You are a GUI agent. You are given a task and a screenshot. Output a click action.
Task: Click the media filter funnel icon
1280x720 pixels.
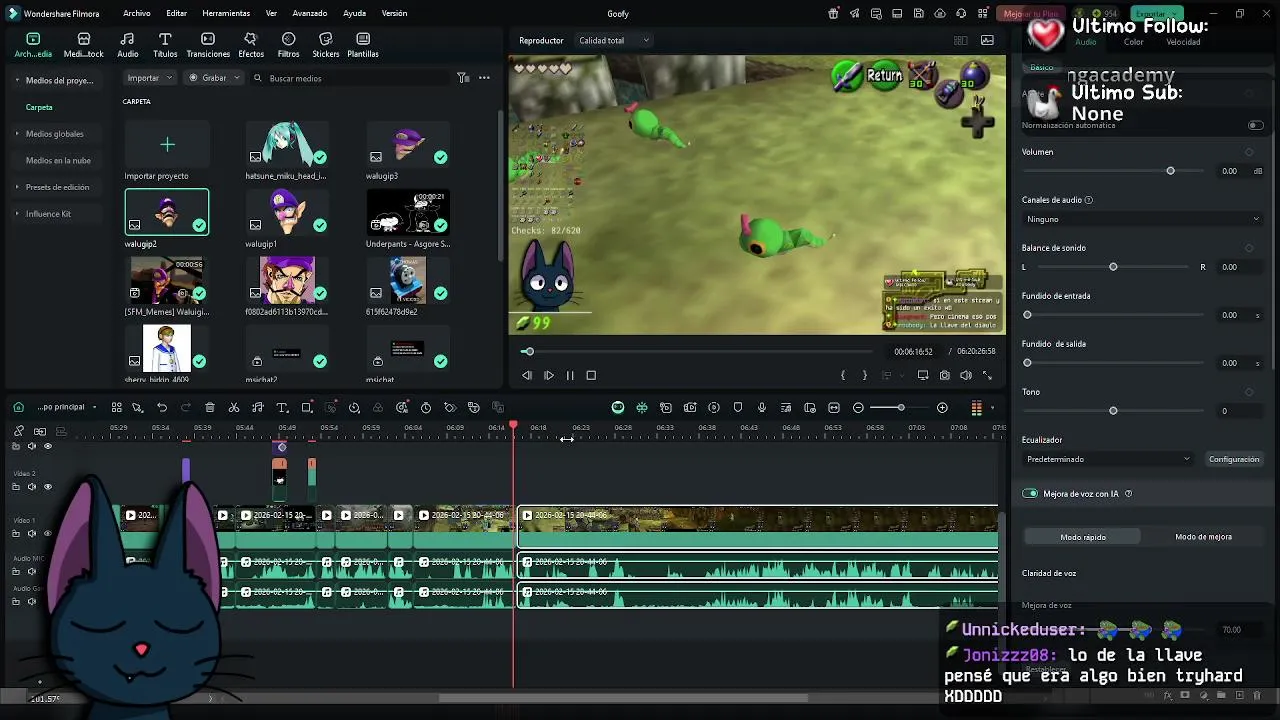point(463,78)
